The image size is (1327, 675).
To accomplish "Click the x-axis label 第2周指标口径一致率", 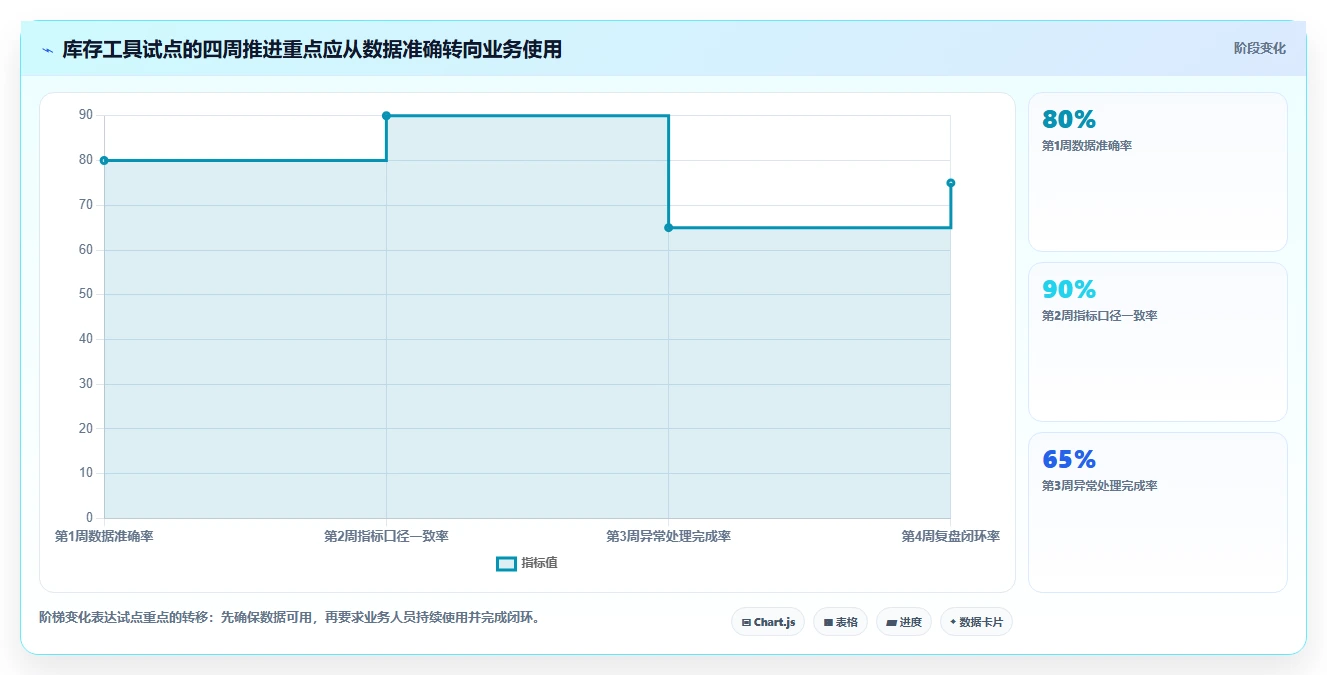I will (386, 536).
